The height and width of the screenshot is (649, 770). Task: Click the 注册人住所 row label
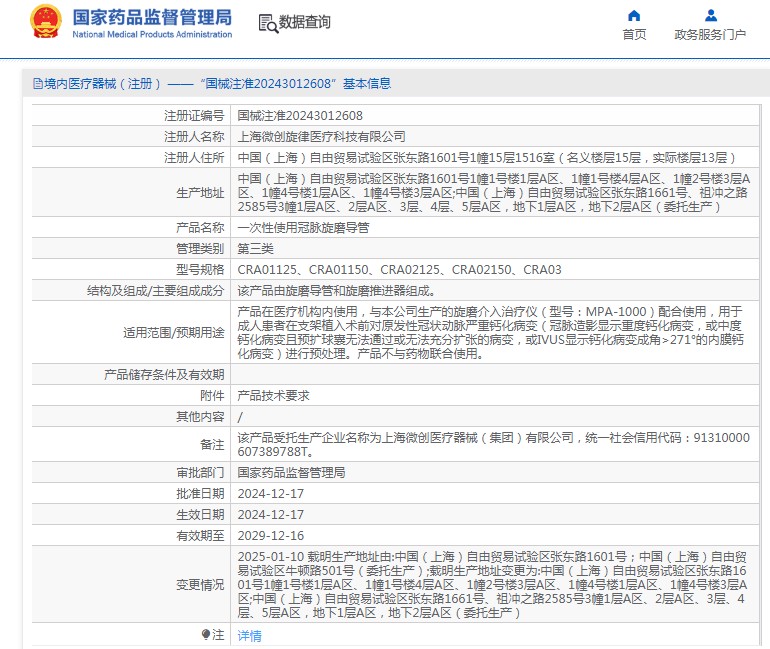(x=194, y=158)
